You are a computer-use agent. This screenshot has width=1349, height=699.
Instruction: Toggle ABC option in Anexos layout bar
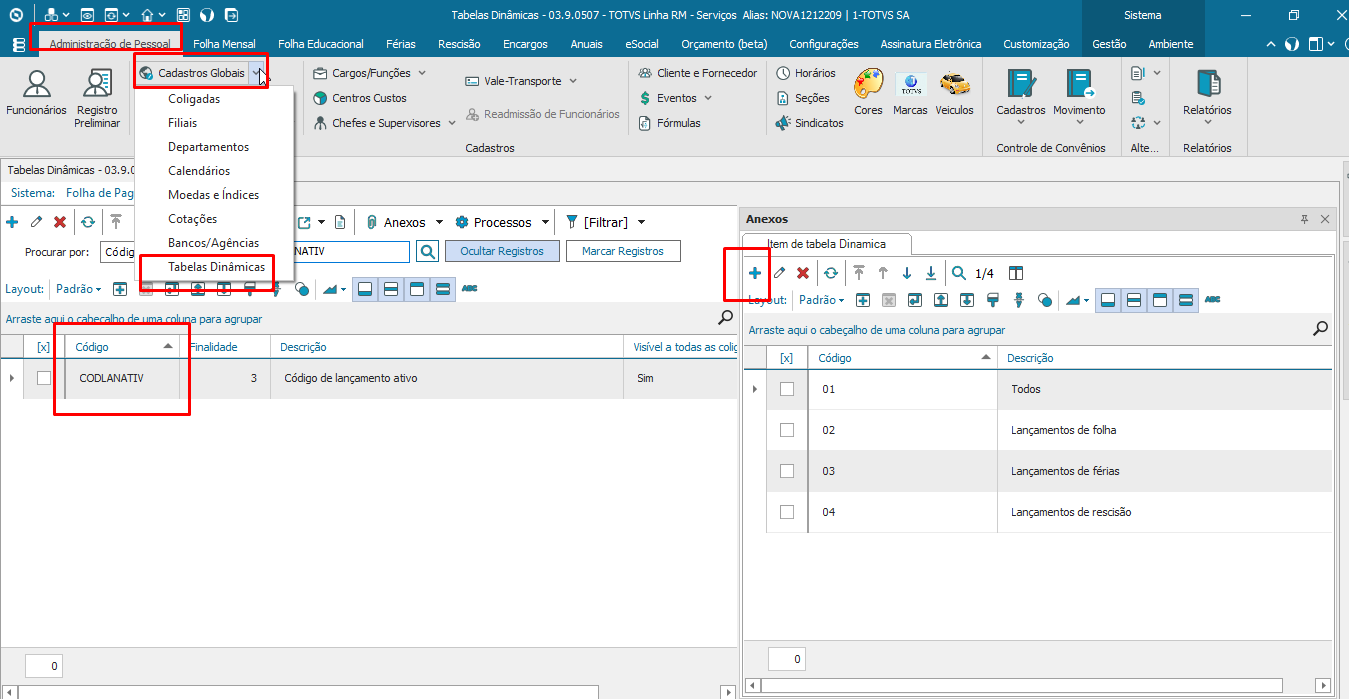pos(1213,299)
